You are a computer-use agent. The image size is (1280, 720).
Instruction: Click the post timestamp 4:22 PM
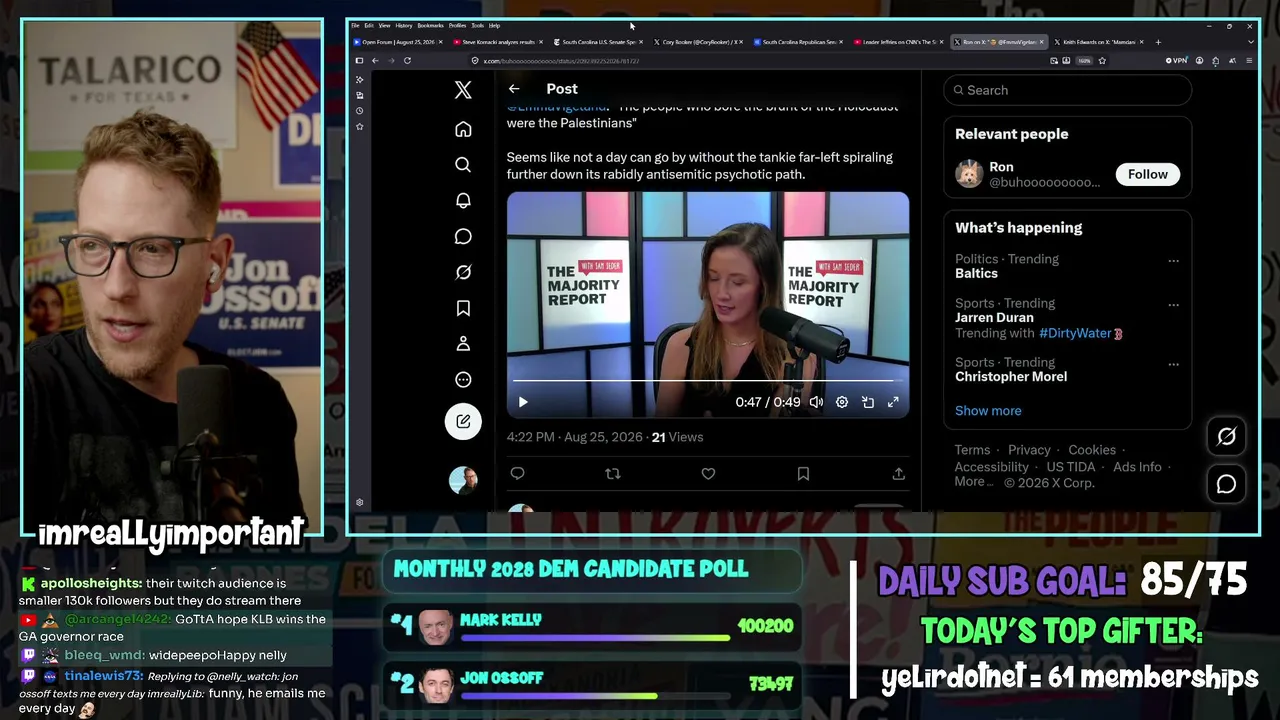(575, 437)
